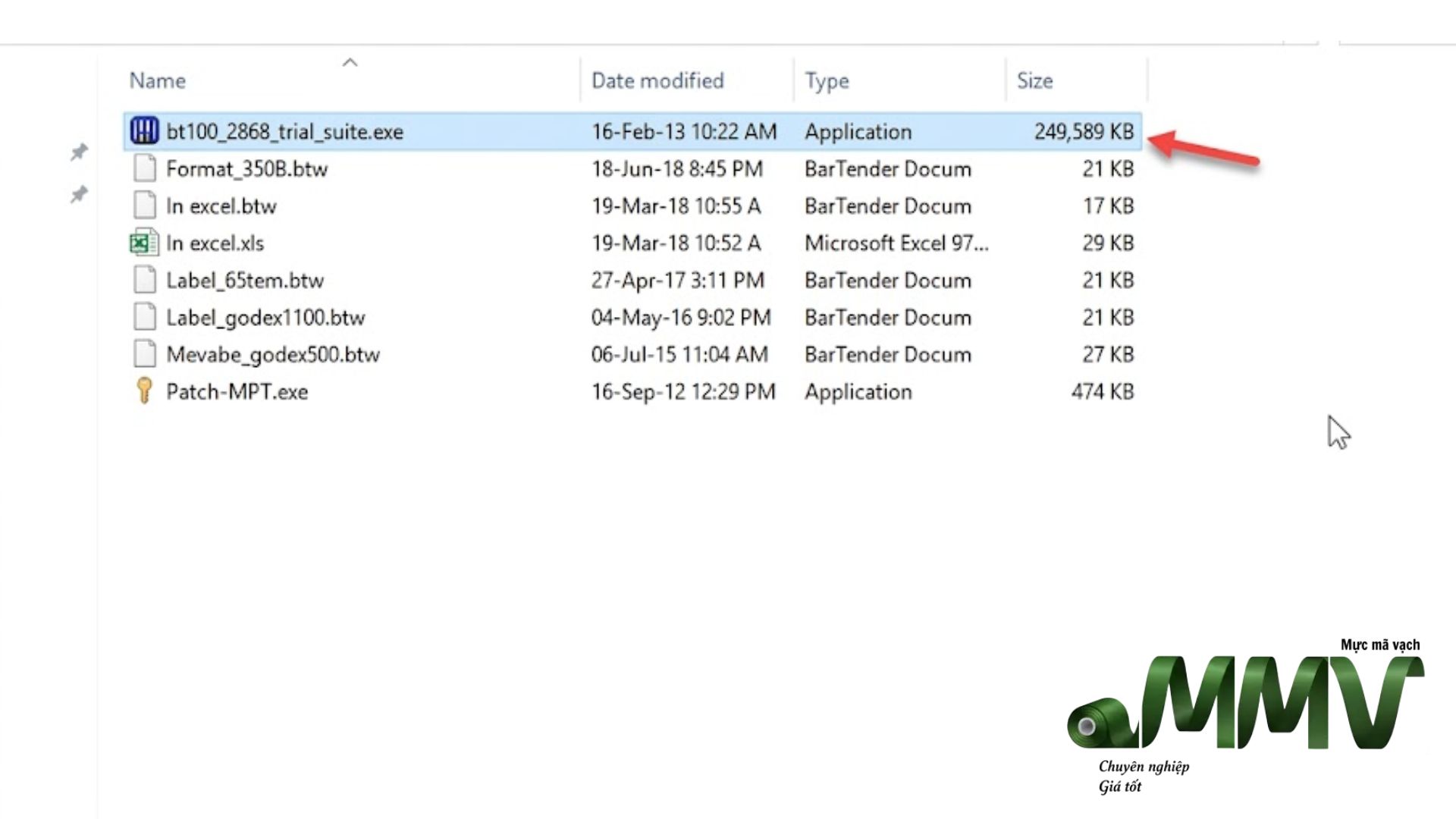Screen dimensions: 1456x819
Task: Select file name Label_65tem.btw
Action: click(x=245, y=280)
